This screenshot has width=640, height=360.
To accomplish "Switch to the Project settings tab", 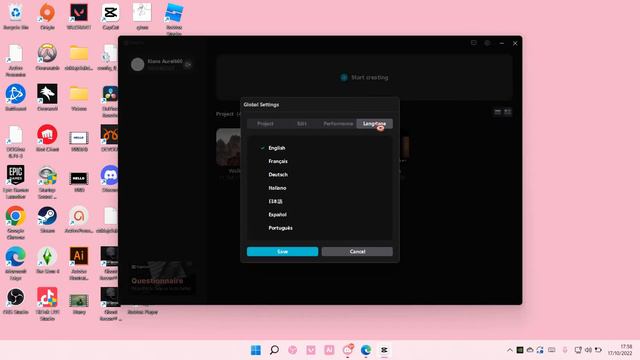I will pos(265,124).
